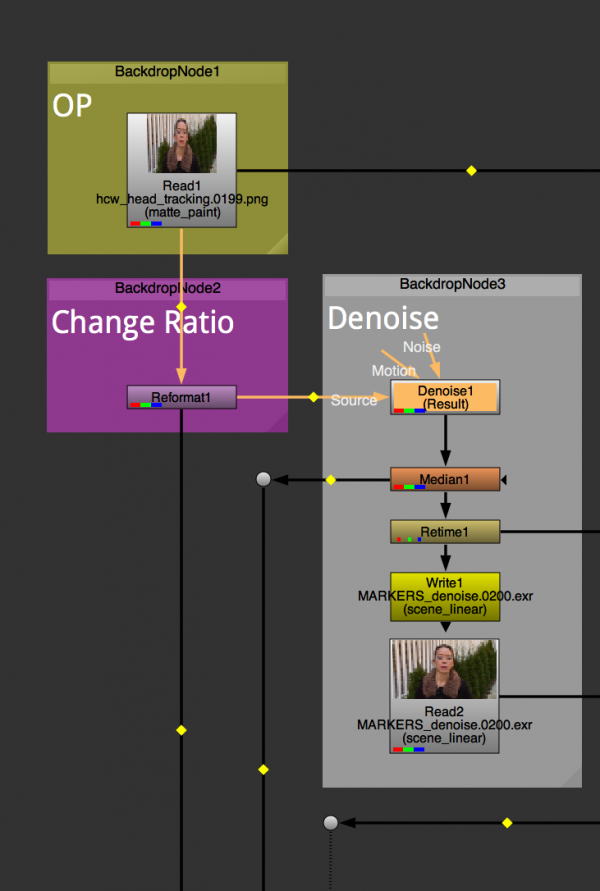Click the mask input arrow on Median1
The height and width of the screenshot is (891, 600).
(x=505, y=481)
